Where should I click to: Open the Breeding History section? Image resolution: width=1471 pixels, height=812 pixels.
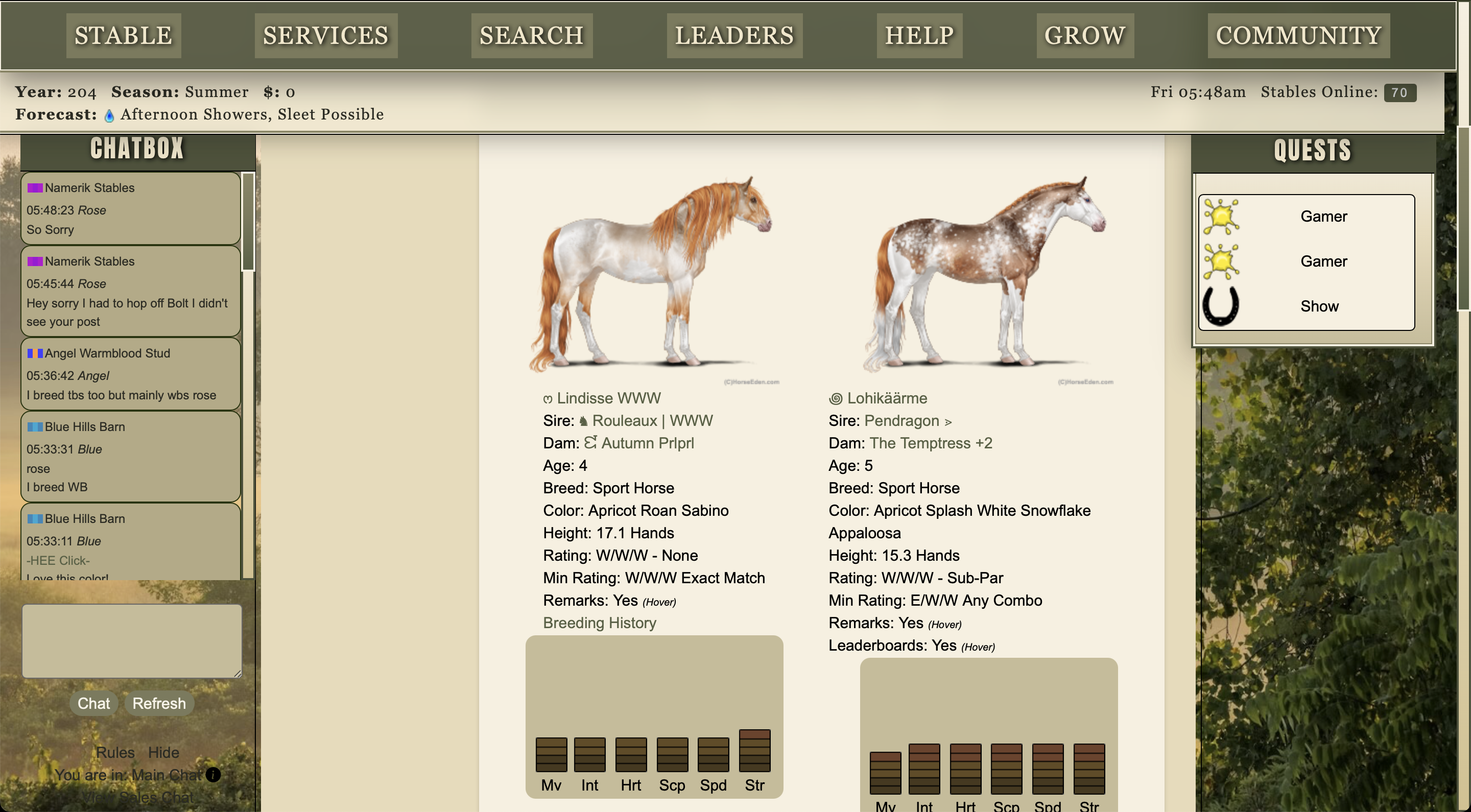coord(600,623)
